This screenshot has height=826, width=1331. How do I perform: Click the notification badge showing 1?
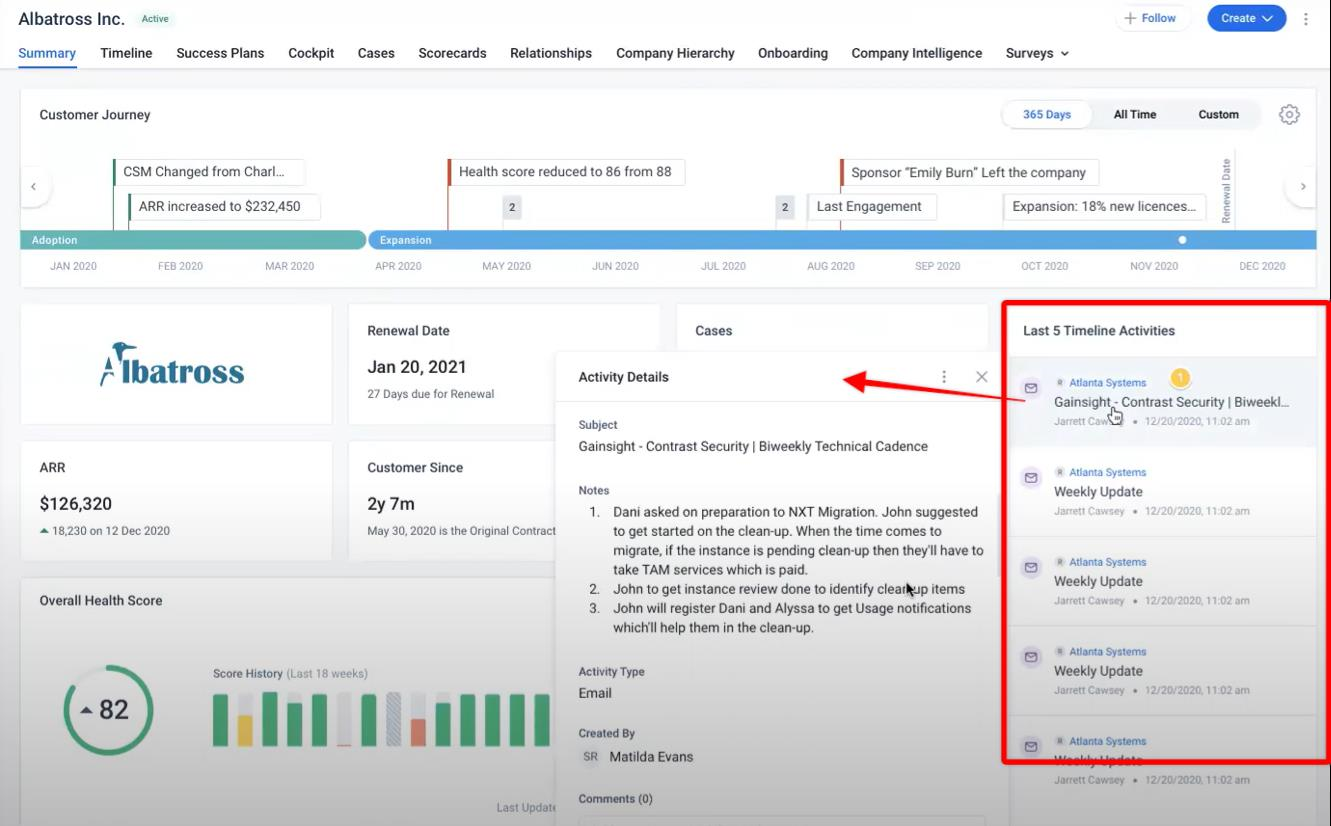(1180, 378)
